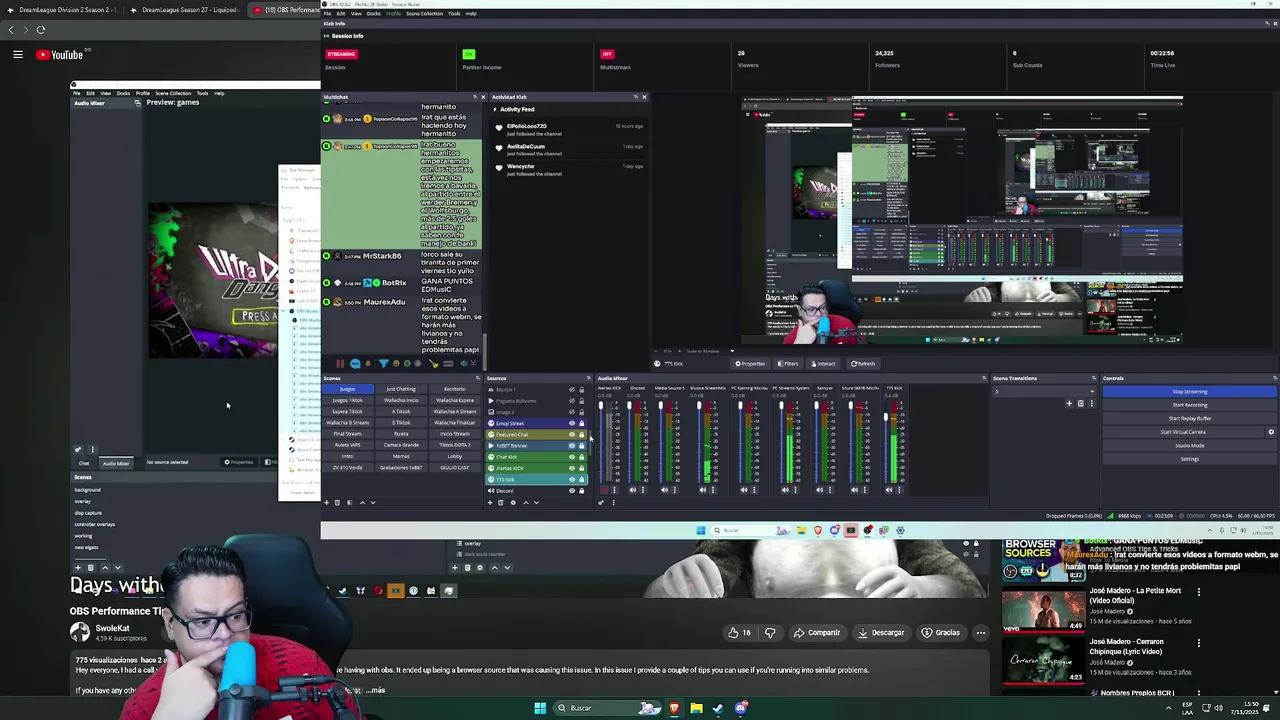
Task: Remove the scene transition trash icon
Action: tap(1080, 403)
